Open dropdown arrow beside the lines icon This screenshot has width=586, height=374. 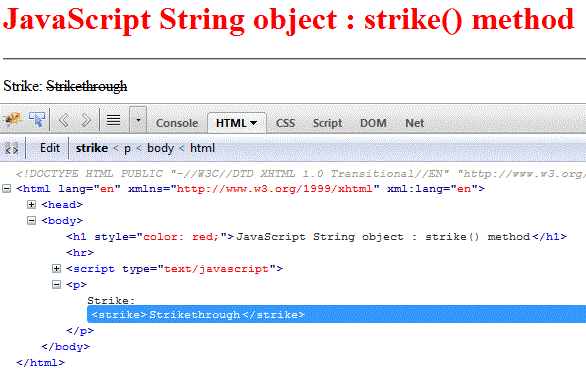click(x=138, y=120)
